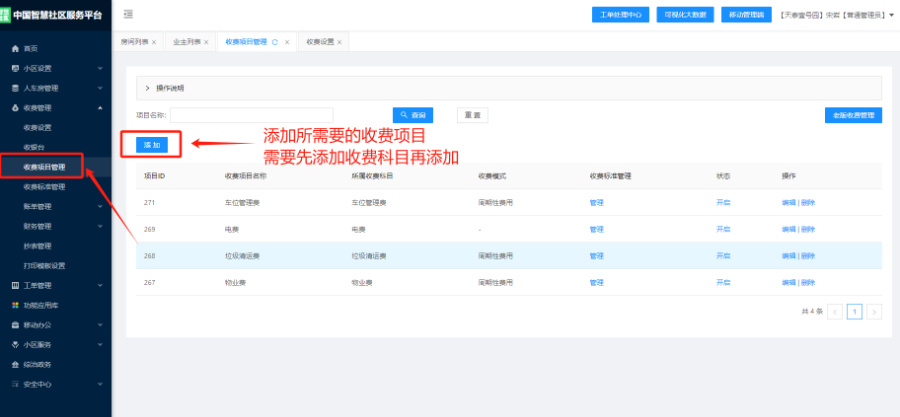The width and height of the screenshot is (900, 417).
Task: Switch to the 房间列表 tab
Action: [x=134, y=42]
